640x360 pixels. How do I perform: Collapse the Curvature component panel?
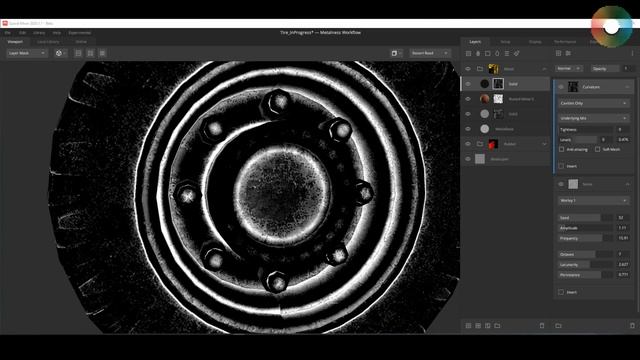pyautogui.click(x=627, y=87)
